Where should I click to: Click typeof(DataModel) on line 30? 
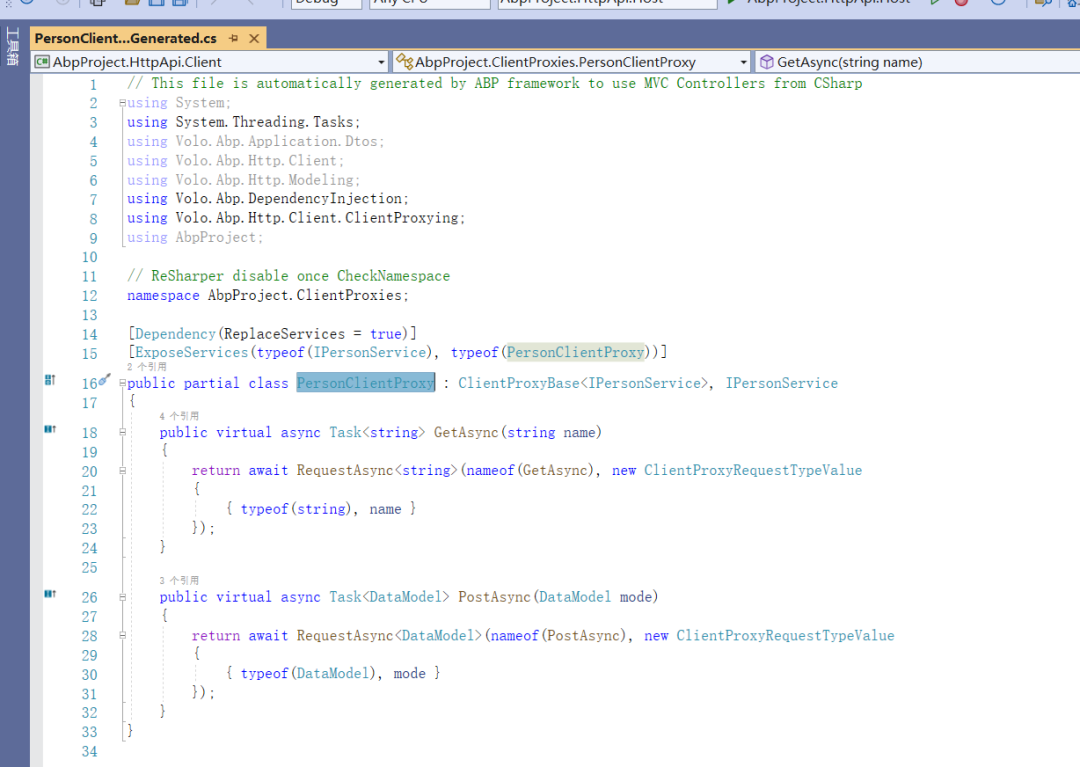[x=309, y=673]
